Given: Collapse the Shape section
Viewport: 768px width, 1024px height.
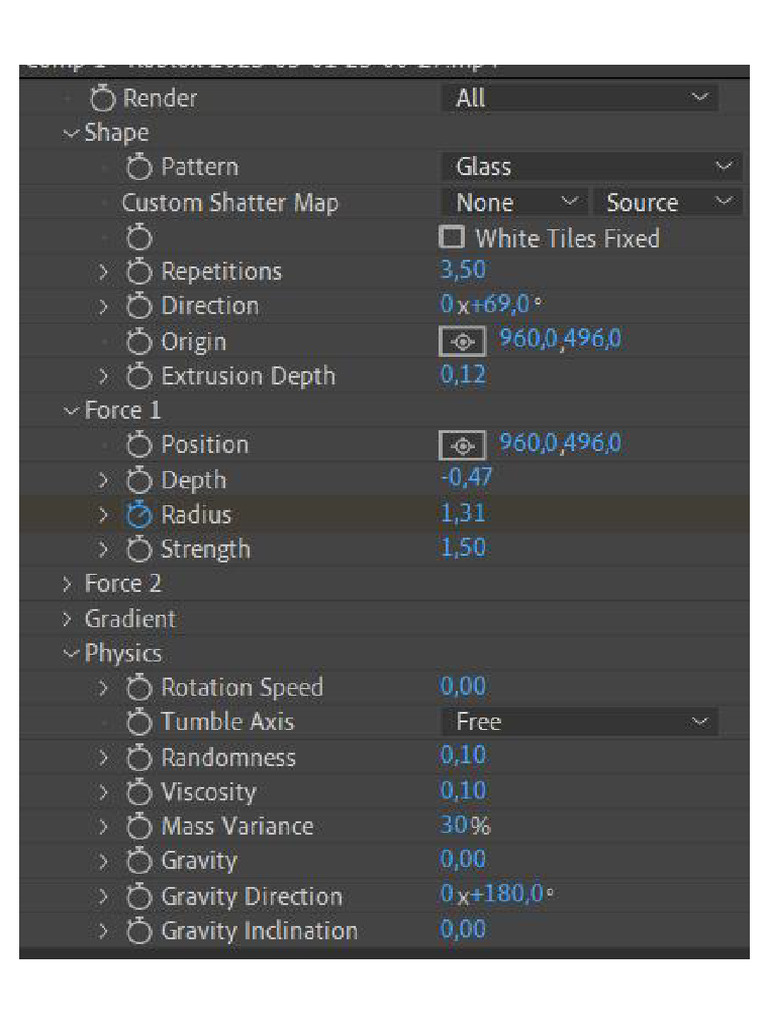Looking at the screenshot, I should click(x=69, y=133).
